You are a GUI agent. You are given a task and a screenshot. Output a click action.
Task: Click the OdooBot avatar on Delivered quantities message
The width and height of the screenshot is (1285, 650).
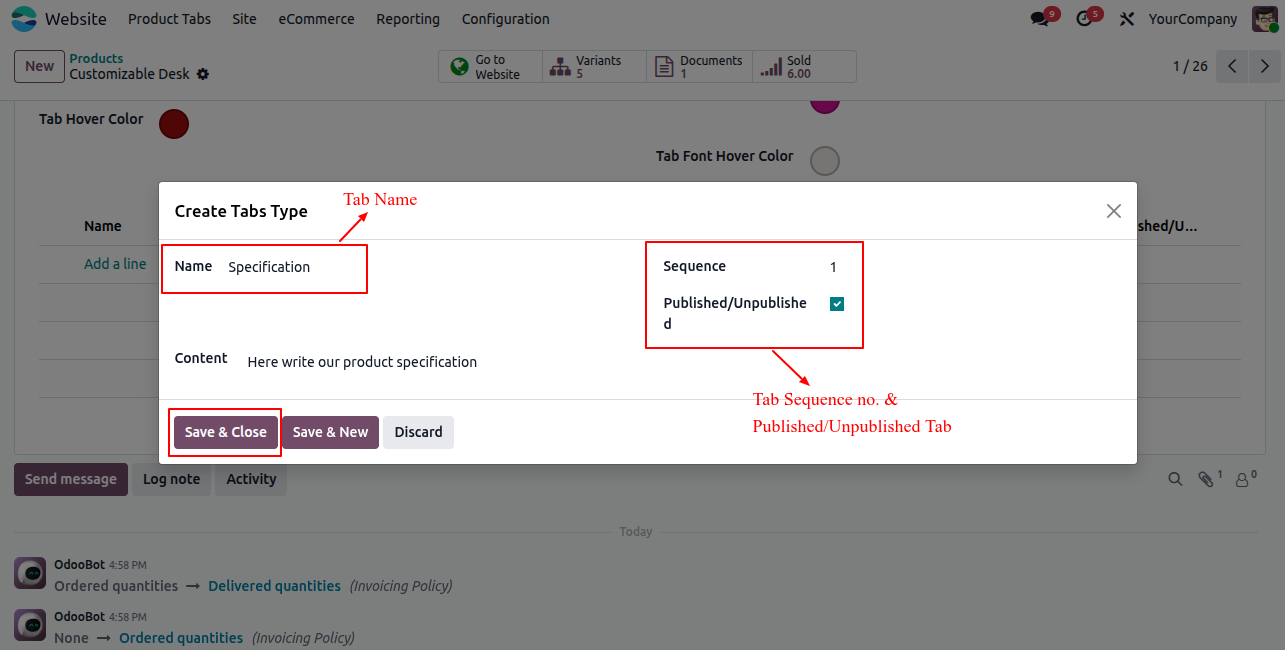[30, 573]
